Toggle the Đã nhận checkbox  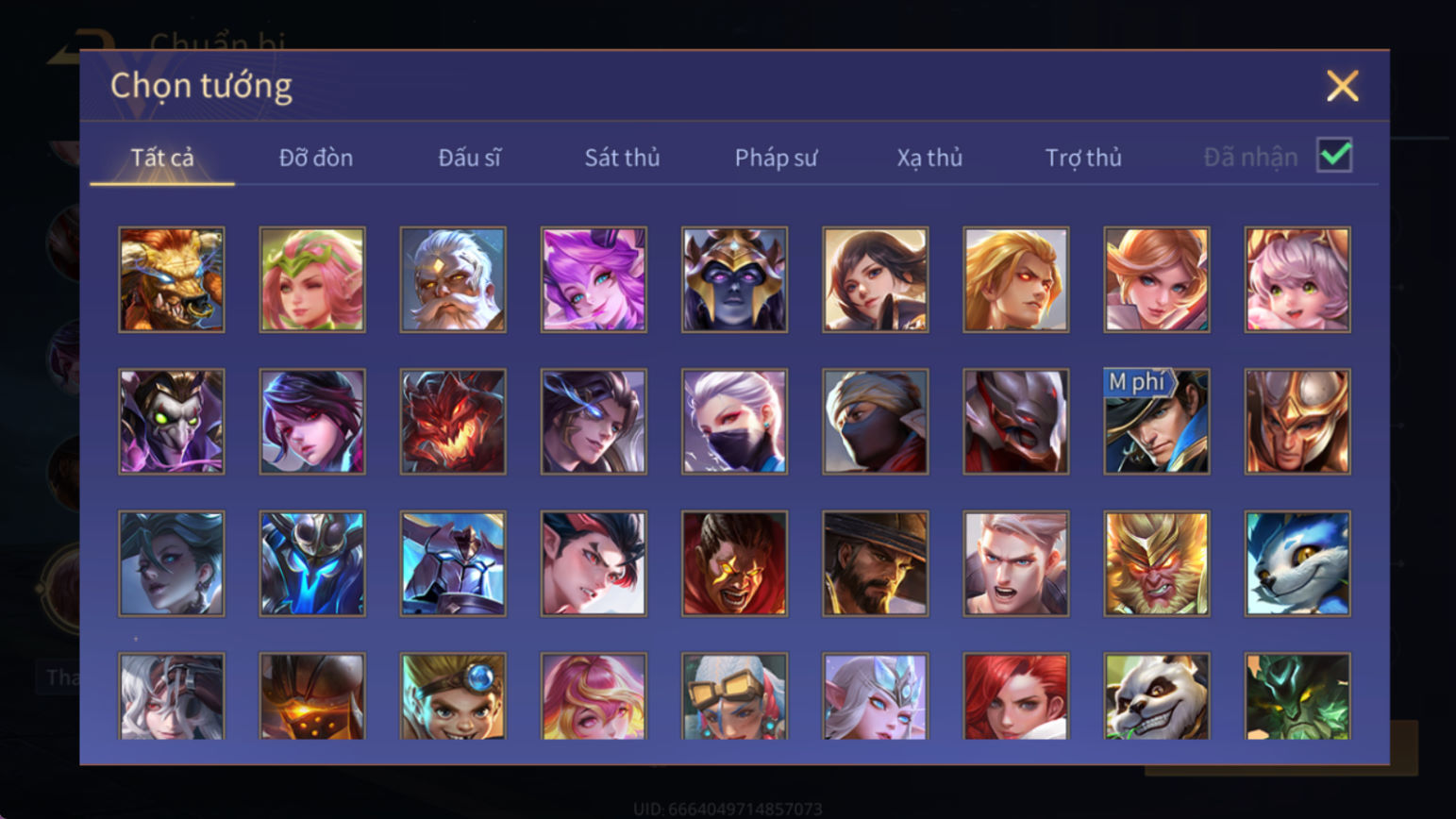(1334, 156)
